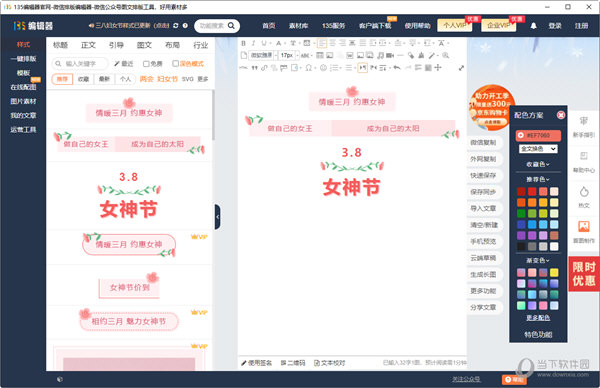
Task: Click 登录 in the top bar
Action: (x=555, y=26)
